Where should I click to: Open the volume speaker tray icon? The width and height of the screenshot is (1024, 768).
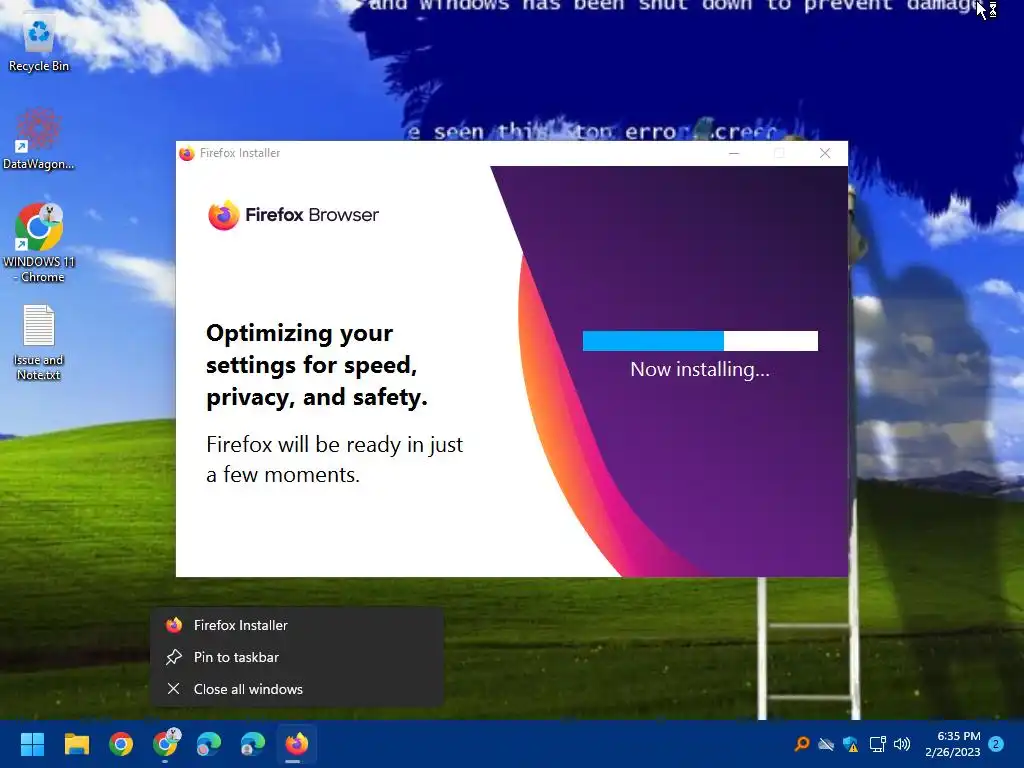(902, 744)
